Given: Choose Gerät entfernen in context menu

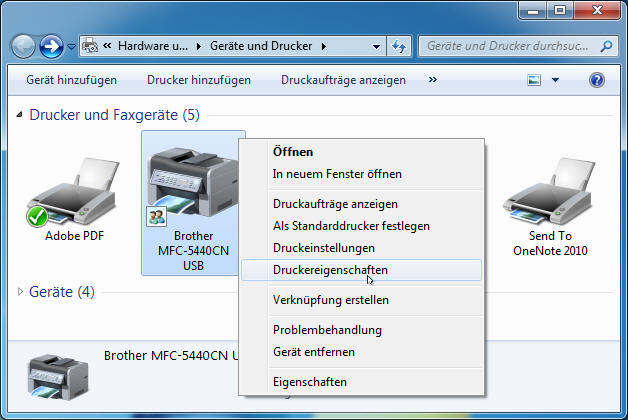Looking at the screenshot, I should pos(313,352).
